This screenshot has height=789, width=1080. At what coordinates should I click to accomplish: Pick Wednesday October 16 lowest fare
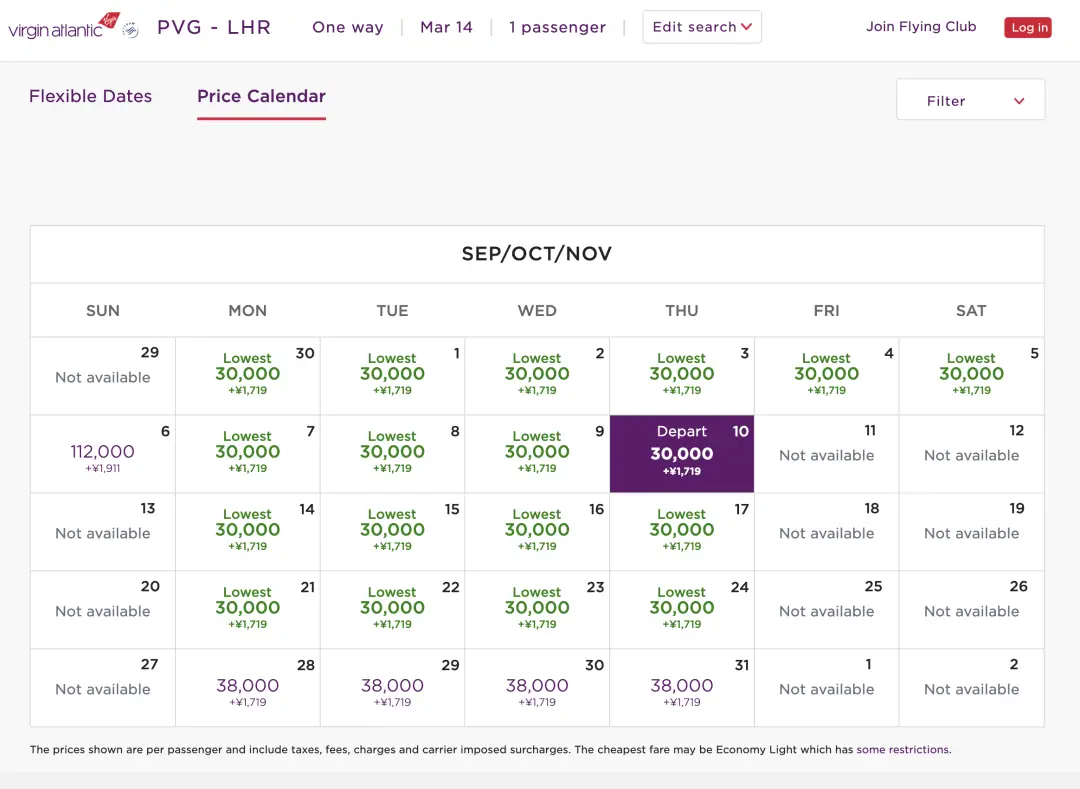click(537, 531)
